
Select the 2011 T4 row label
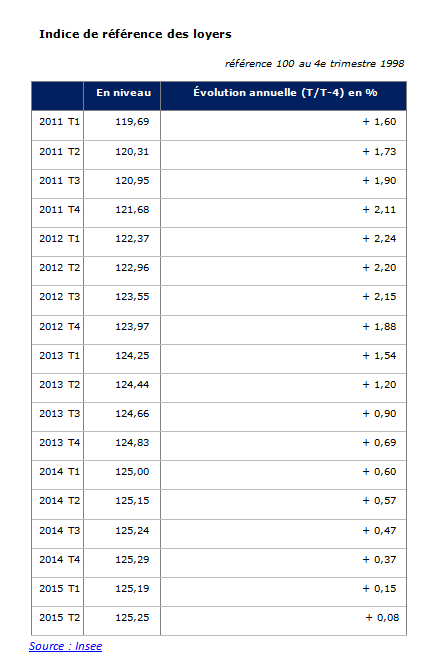(x=59, y=209)
